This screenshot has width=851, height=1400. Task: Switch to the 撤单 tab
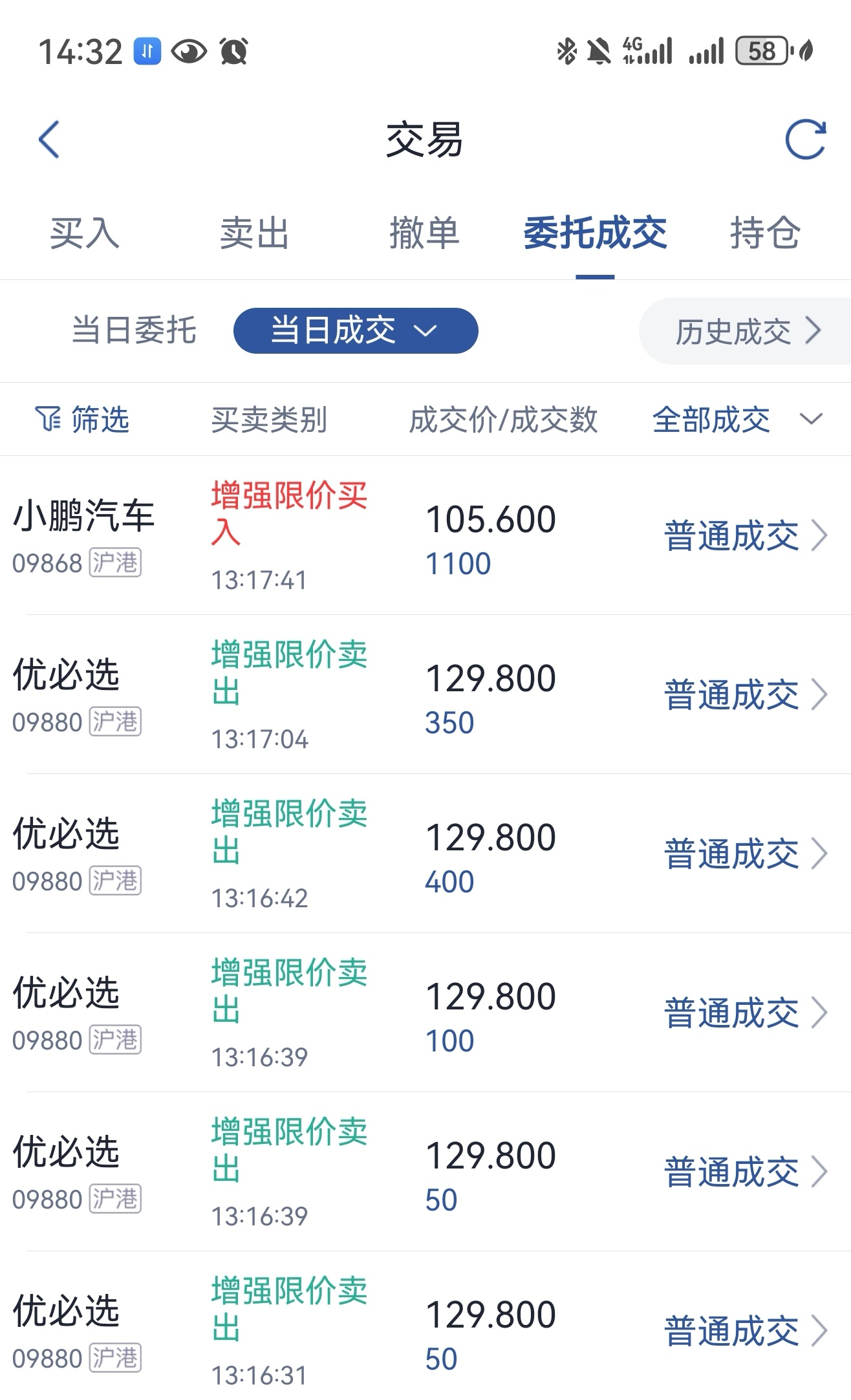[424, 233]
